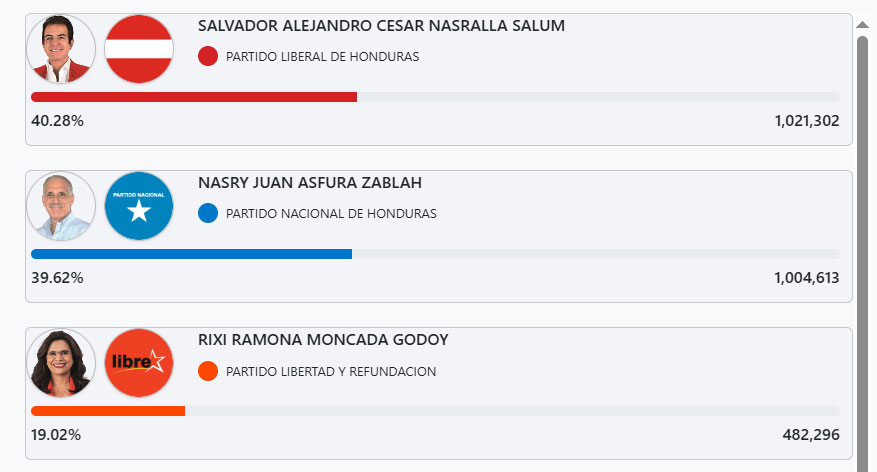Click the Partido Libertad y Refundacion label
Viewport: 877px width, 472px height.
tap(331, 372)
